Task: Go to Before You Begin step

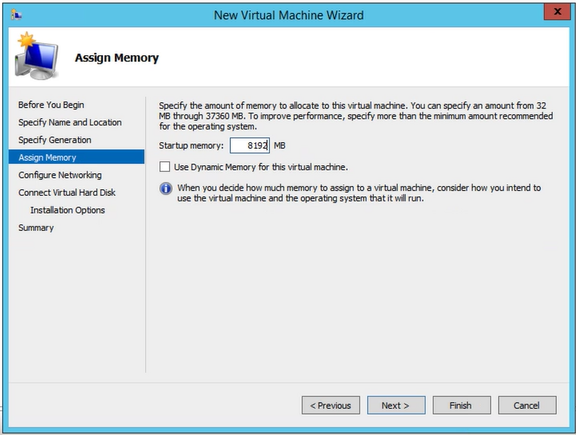Action: 51,105
